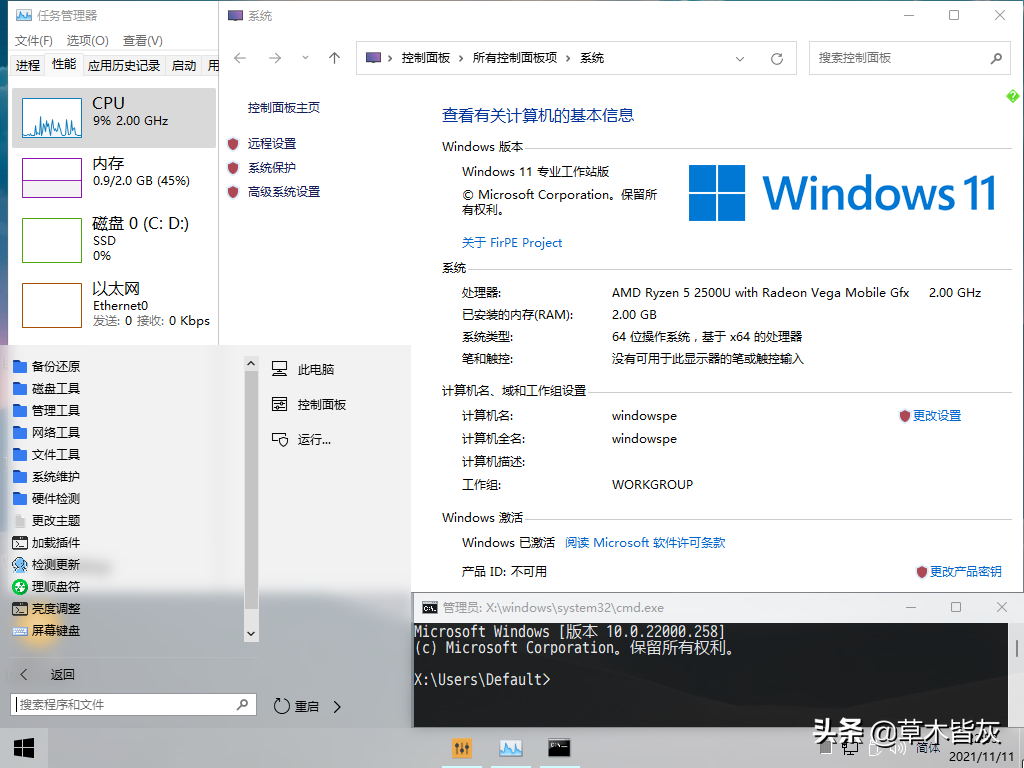Open 高级系统设置 link
1024x768 pixels.
click(283, 192)
